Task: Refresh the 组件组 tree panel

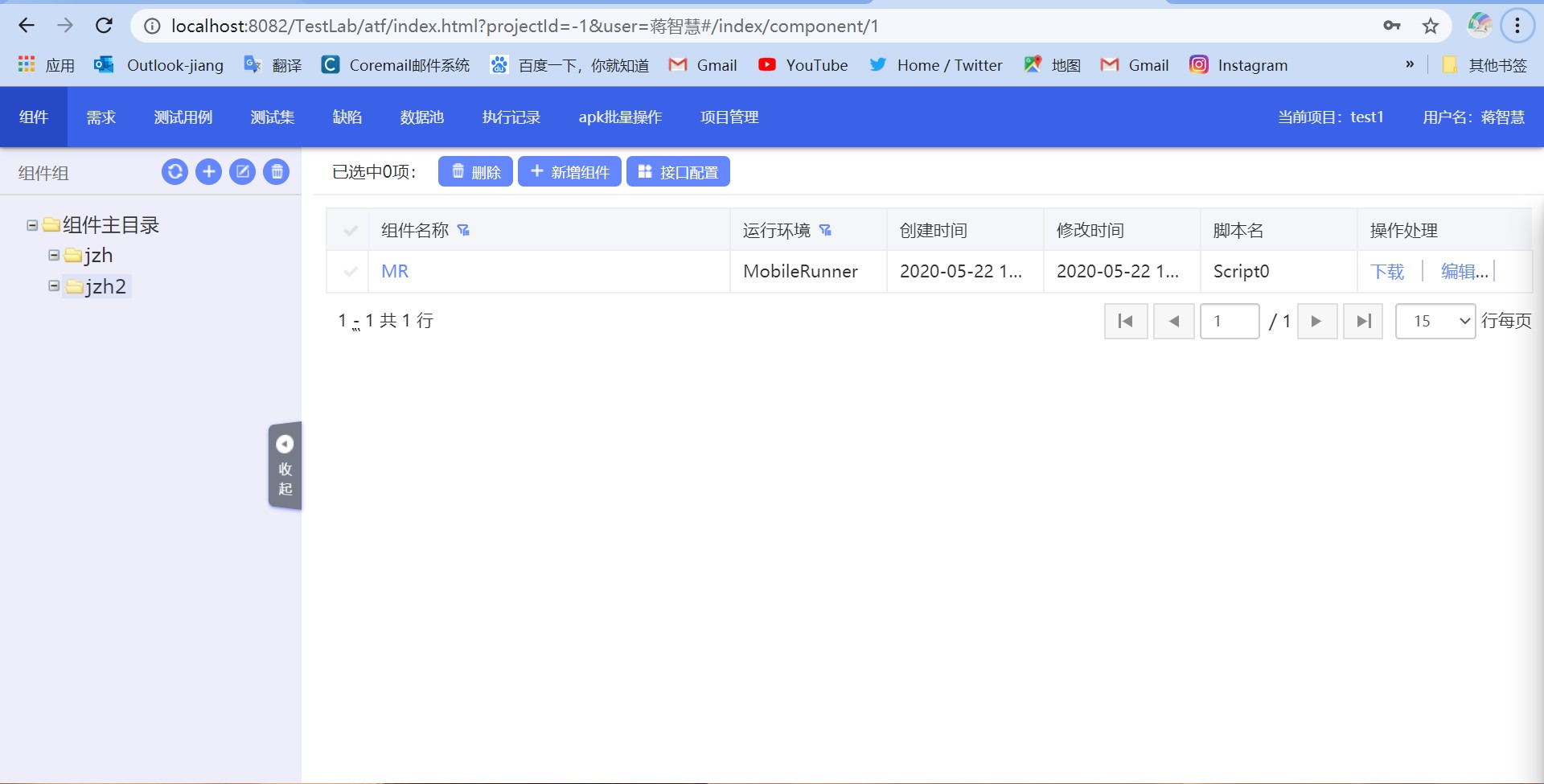Action: click(175, 171)
